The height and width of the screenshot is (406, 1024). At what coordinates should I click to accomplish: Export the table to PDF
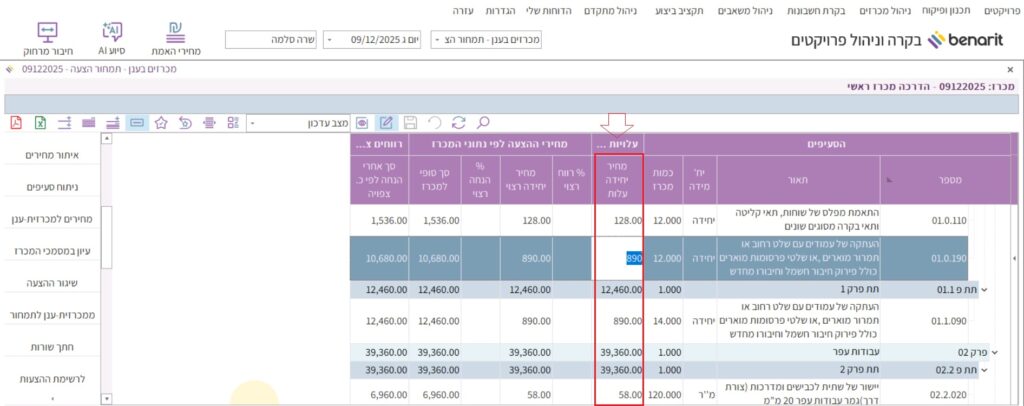[16, 123]
